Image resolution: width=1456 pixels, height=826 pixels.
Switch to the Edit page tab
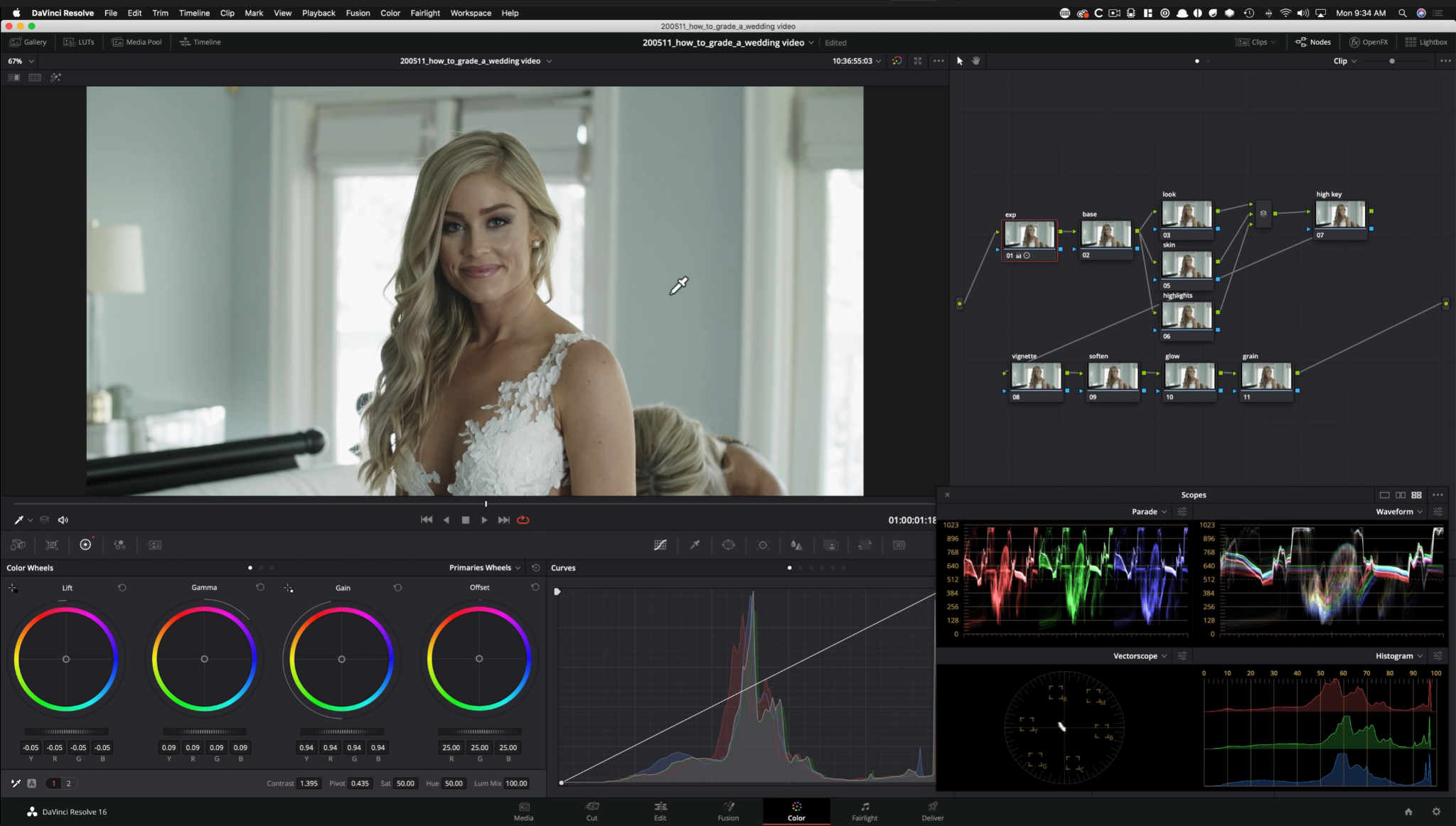pyautogui.click(x=660, y=810)
